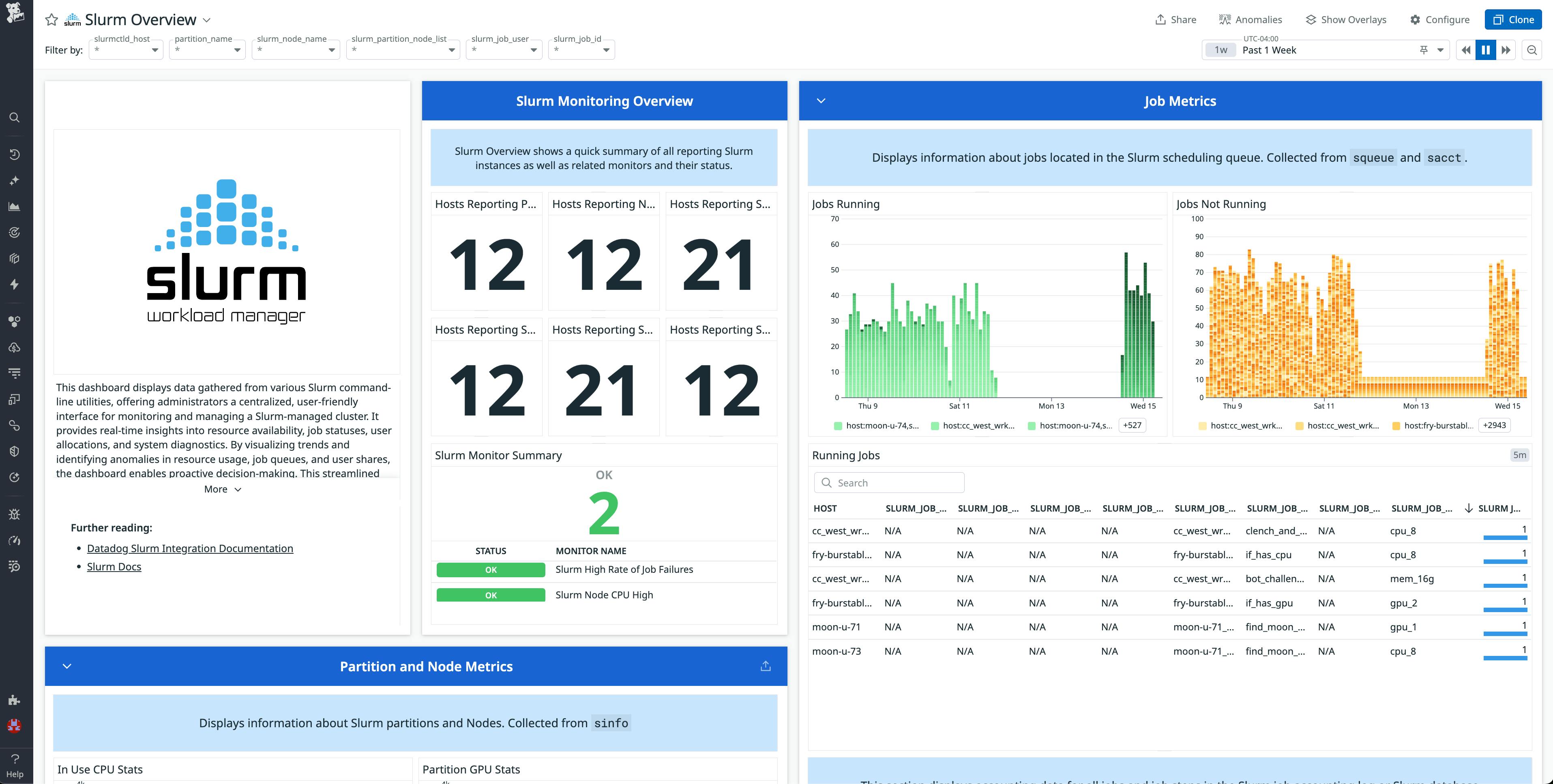Open the search magnifier in the left sidebar
The width and height of the screenshot is (1553, 784).
point(15,117)
